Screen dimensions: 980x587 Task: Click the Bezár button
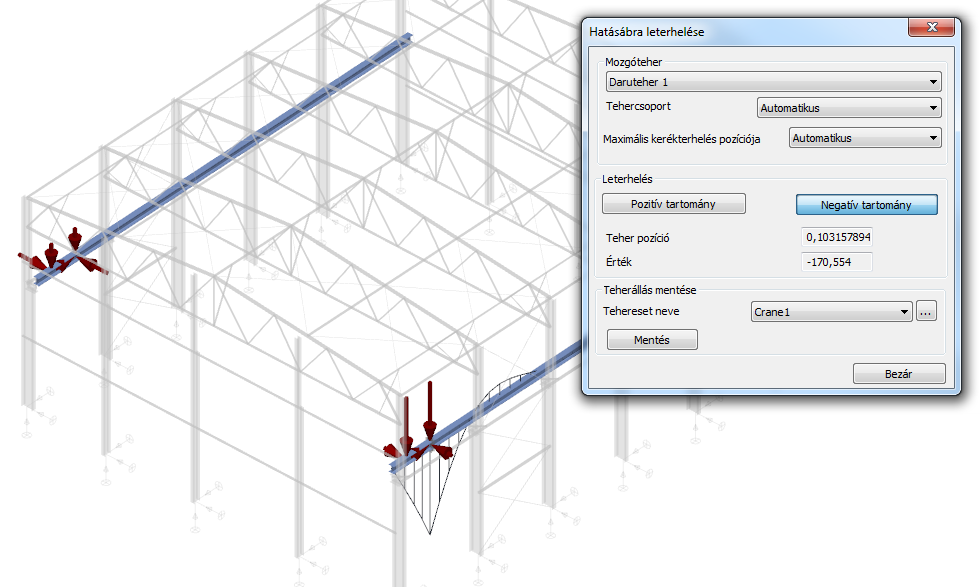coord(899,374)
